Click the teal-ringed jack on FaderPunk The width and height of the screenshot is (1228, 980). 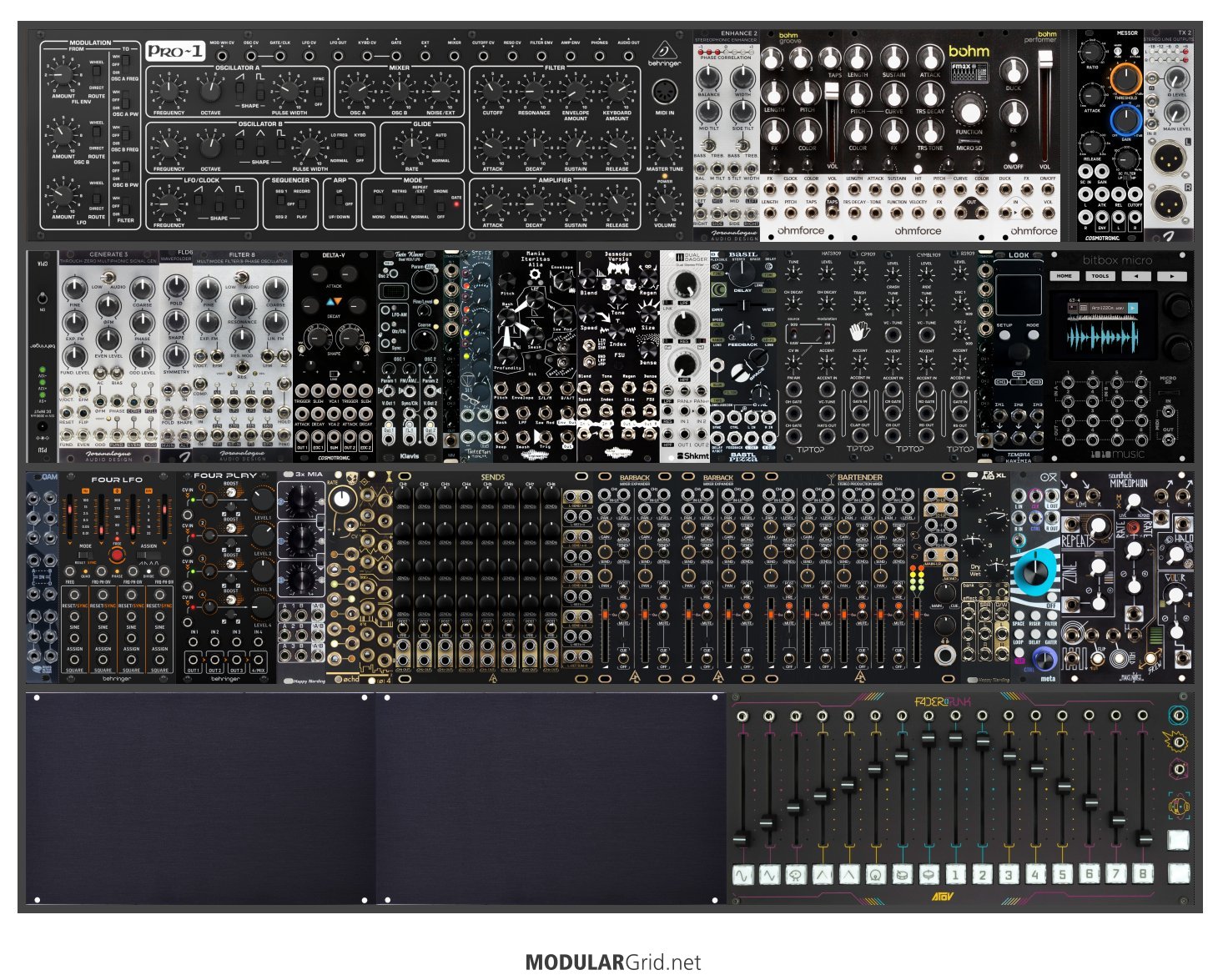coord(1178,715)
